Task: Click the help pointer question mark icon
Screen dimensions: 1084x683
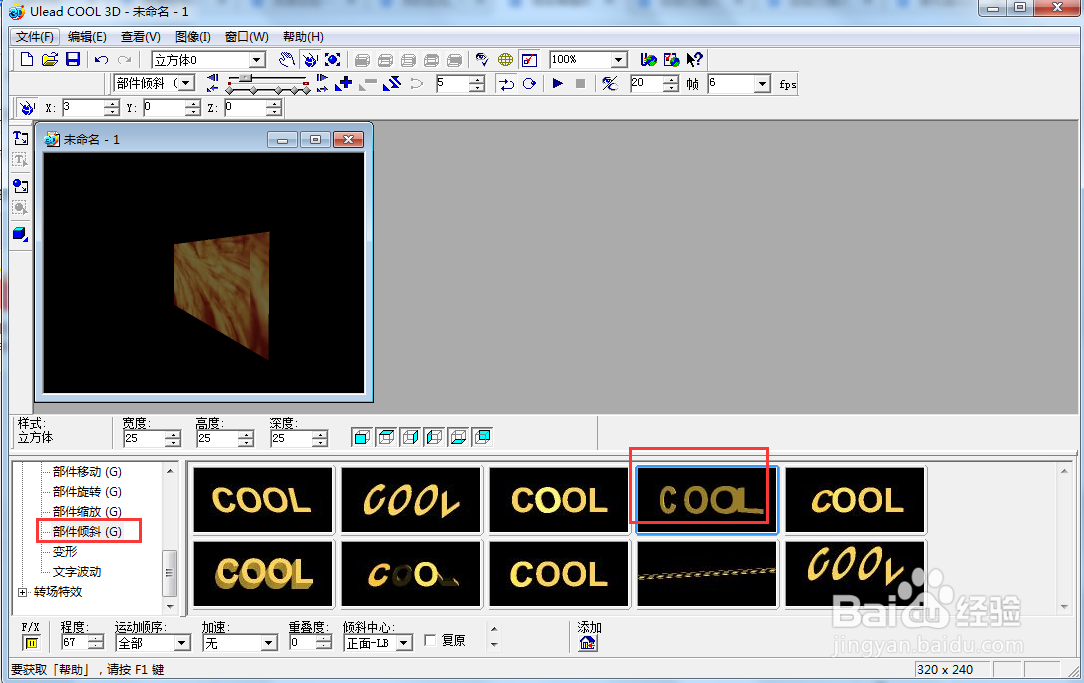Action: pos(694,59)
